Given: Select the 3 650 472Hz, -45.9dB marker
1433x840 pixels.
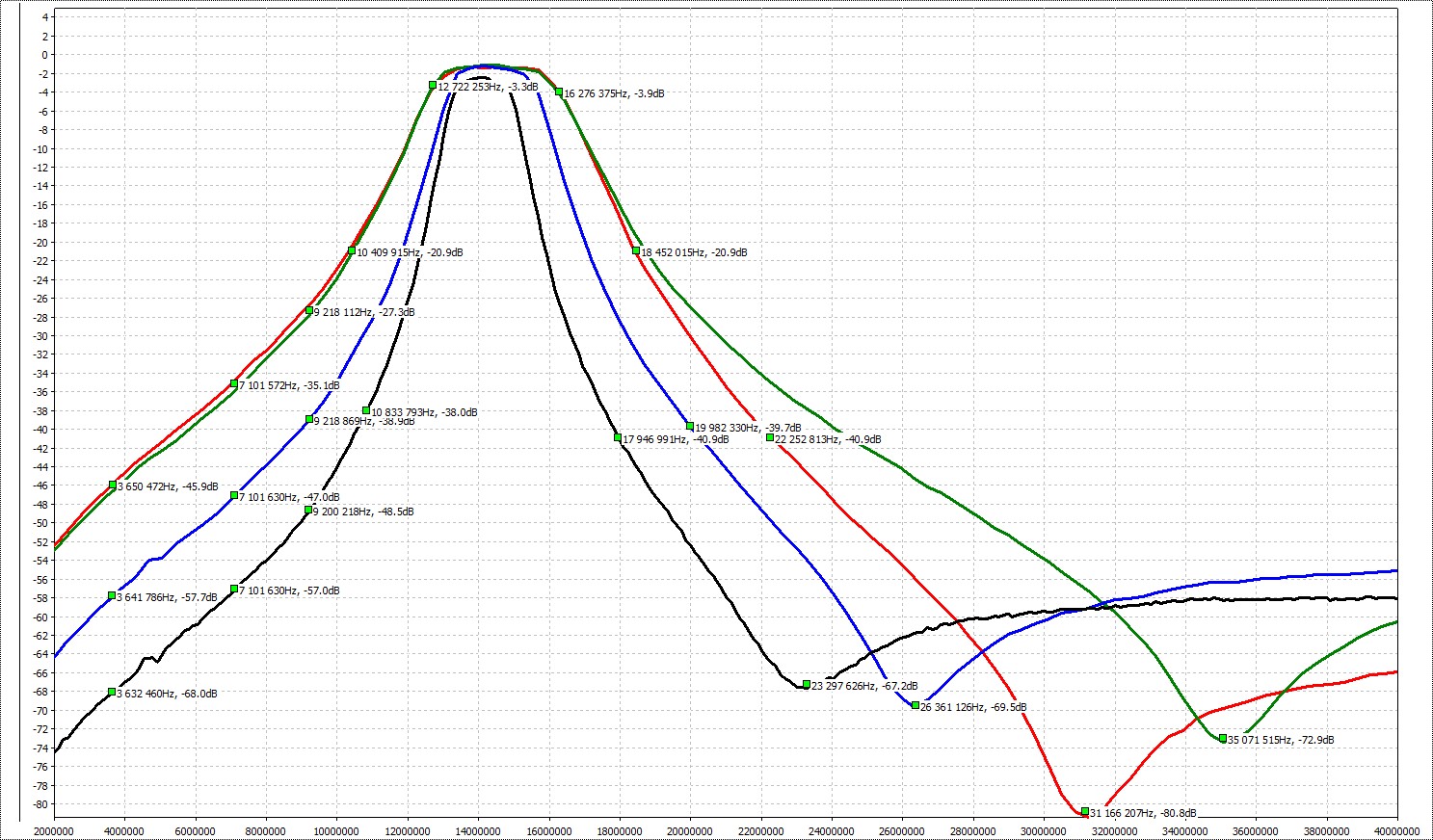Looking at the screenshot, I should coord(113,486).
